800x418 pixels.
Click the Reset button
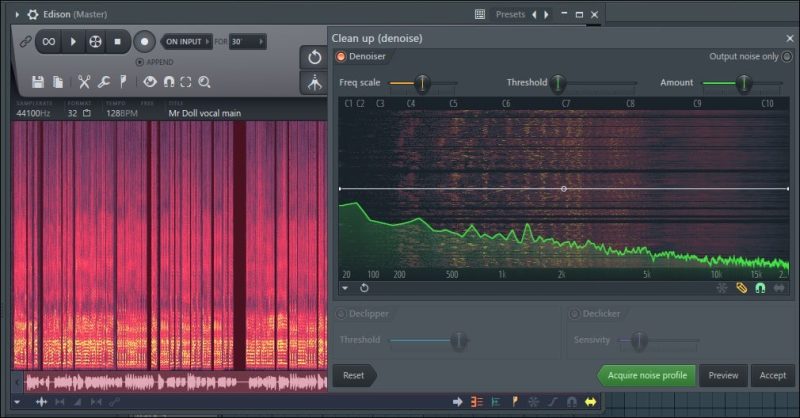[x=354, y=375]
